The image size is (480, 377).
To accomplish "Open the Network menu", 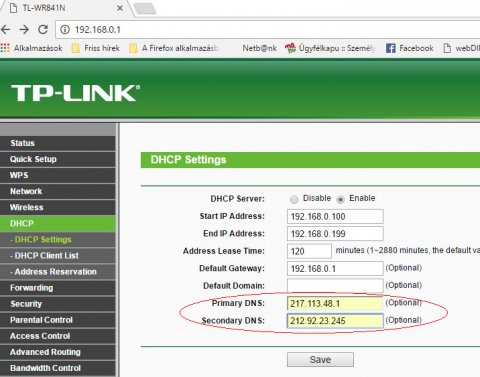I will 58,191.
